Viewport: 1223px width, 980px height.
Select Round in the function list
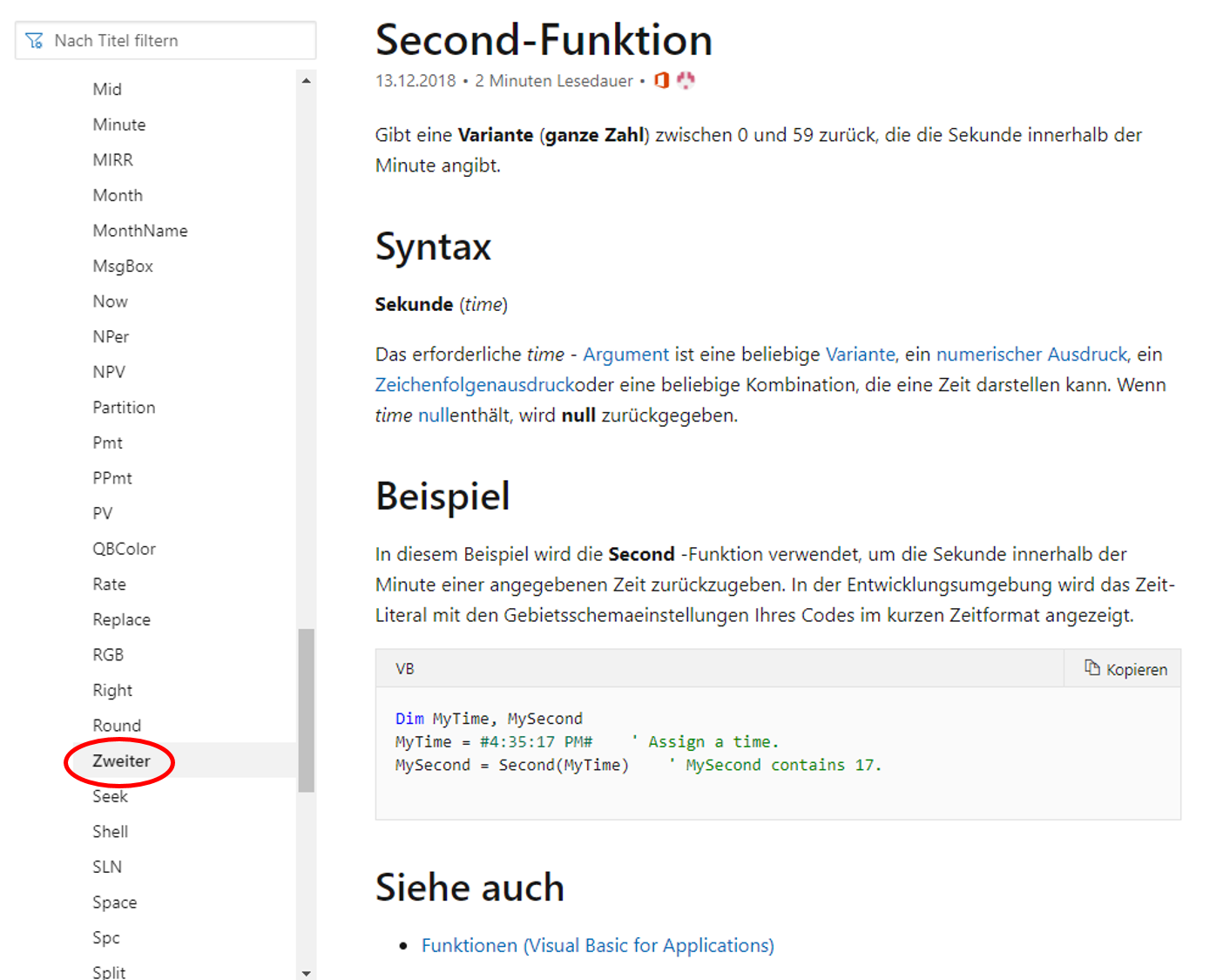117,726
